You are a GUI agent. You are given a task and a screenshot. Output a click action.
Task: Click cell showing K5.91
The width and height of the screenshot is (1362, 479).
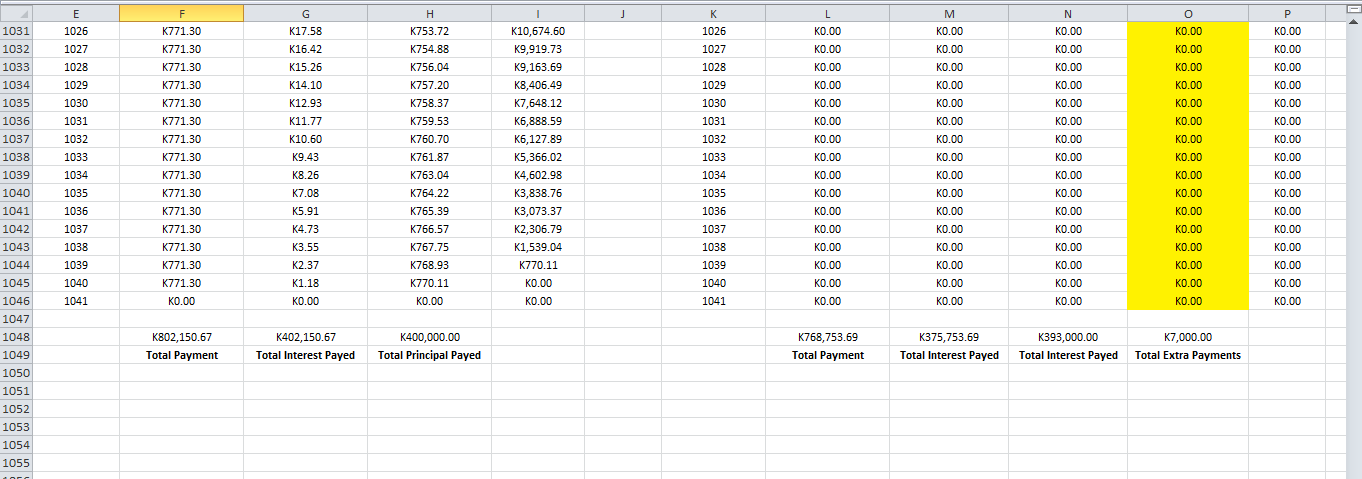click(305, 211)
